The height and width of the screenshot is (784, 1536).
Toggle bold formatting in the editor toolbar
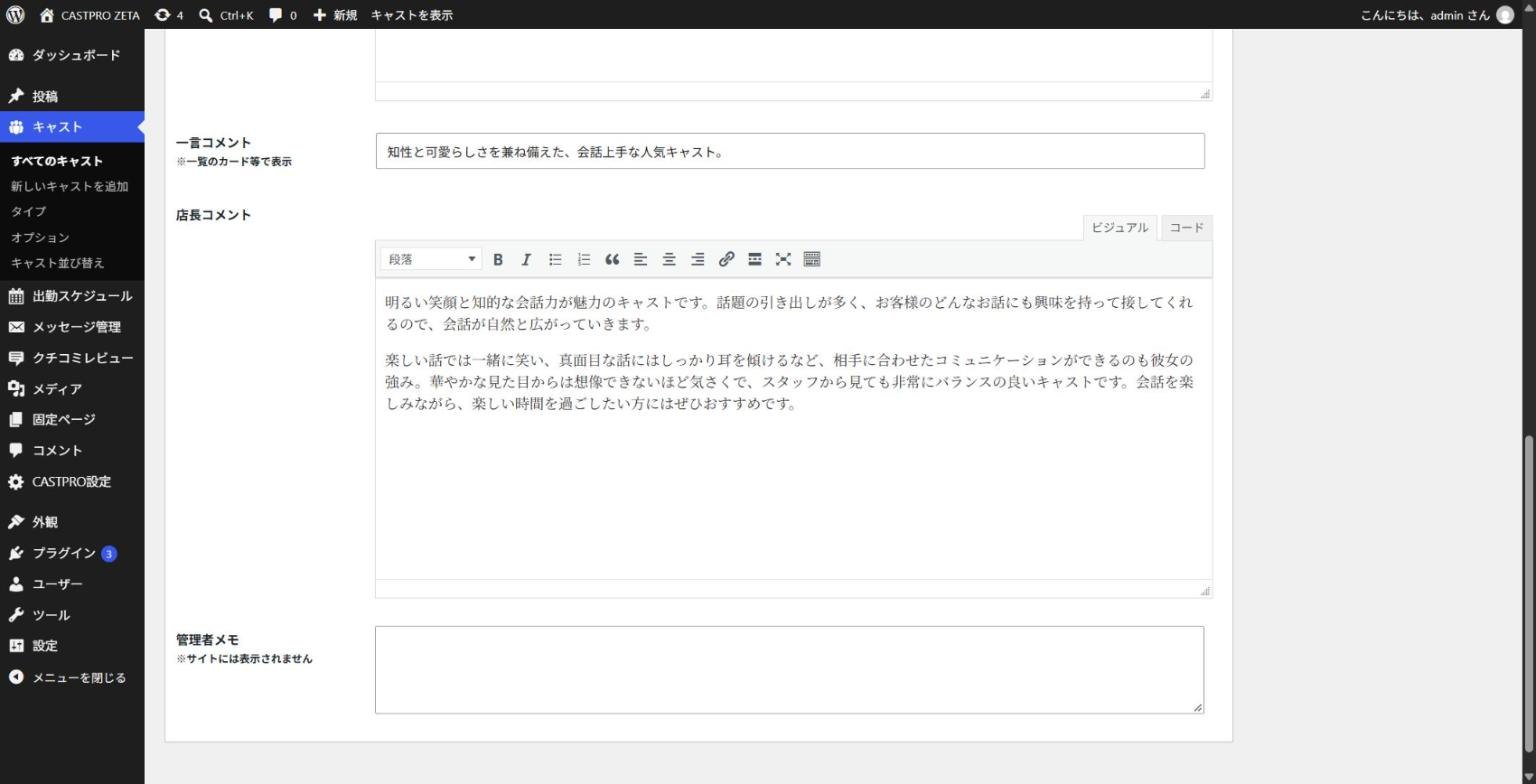[x=497, y=259]
